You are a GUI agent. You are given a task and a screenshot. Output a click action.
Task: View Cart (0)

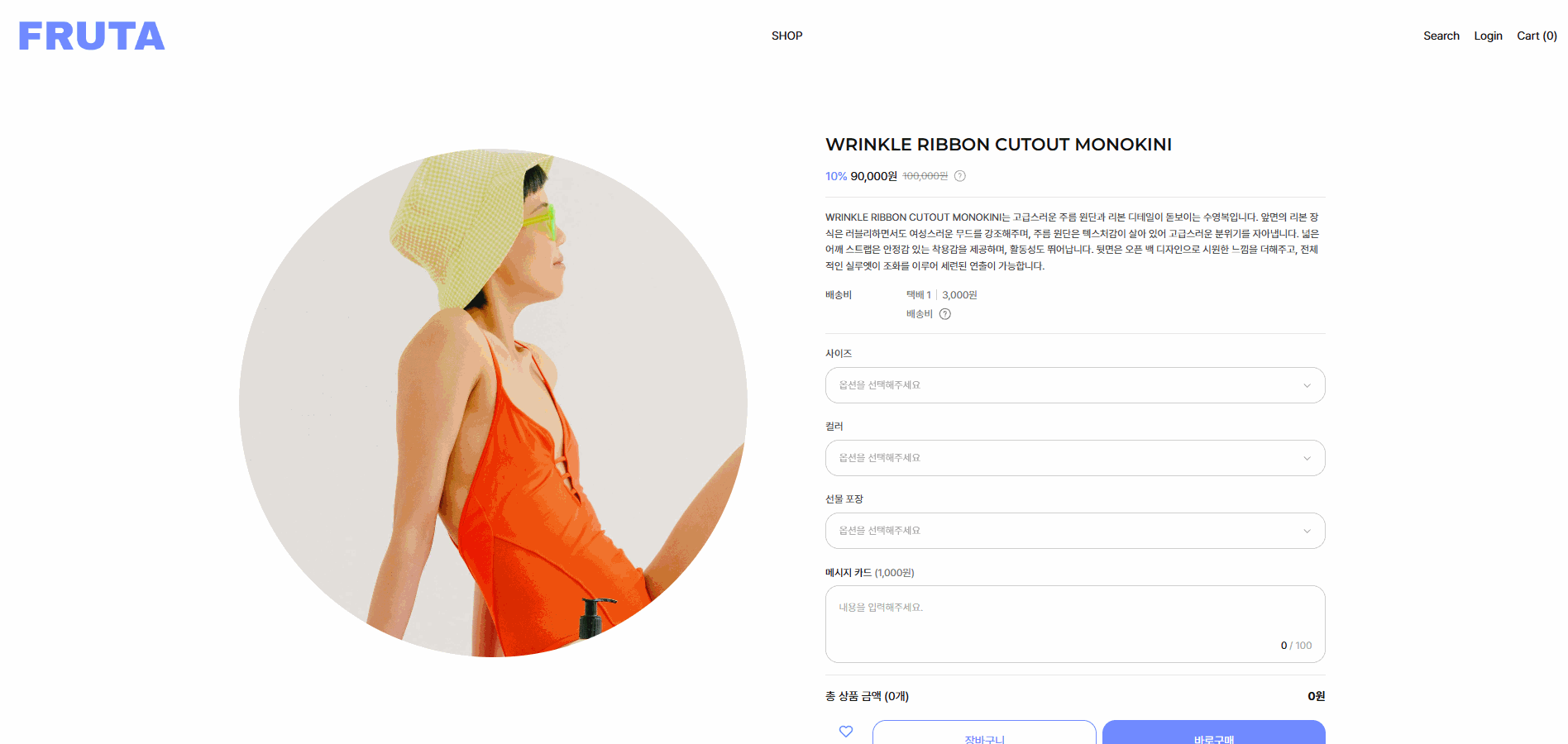(x=1537, y=36)
